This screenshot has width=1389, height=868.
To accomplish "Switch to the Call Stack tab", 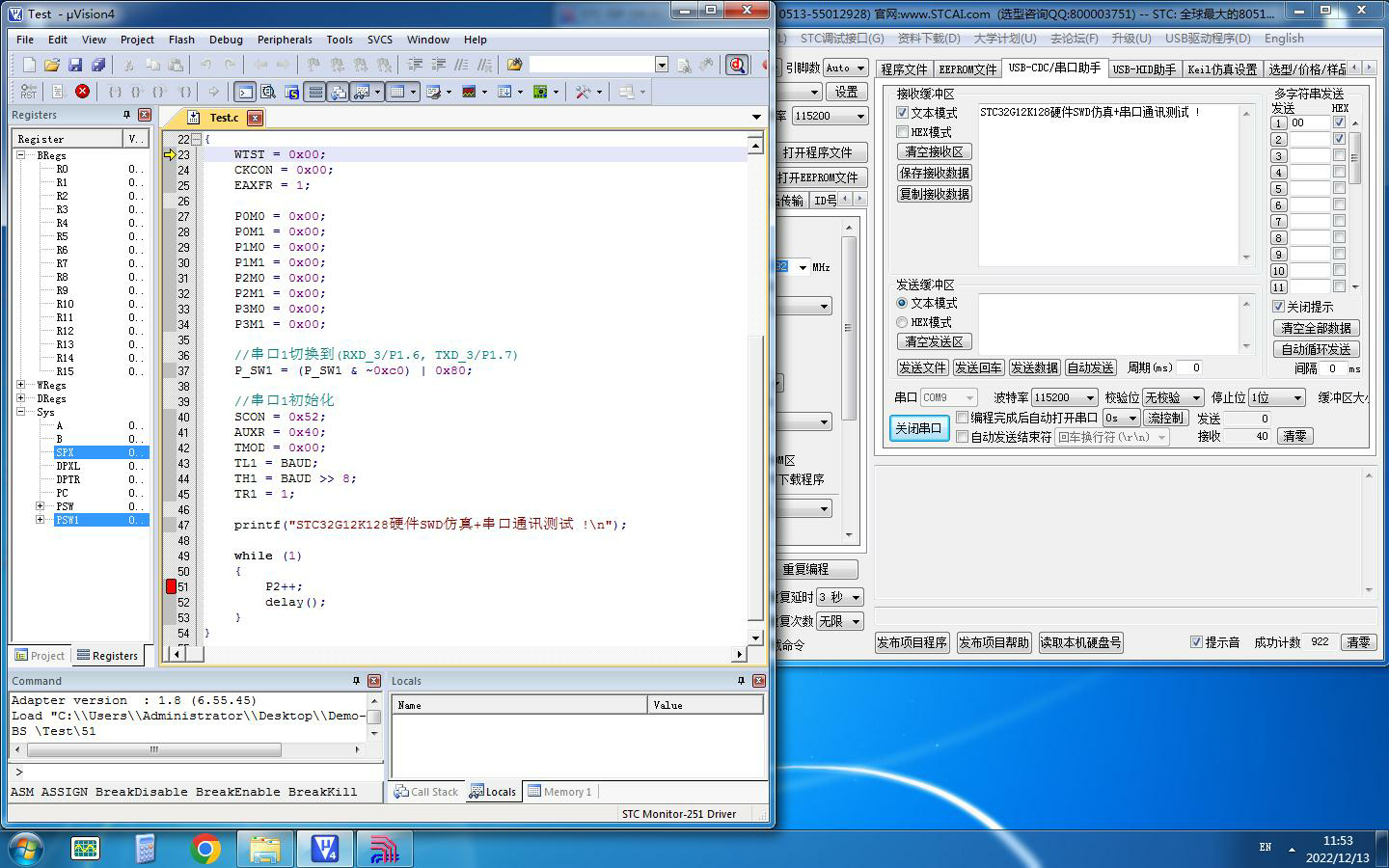I will (426, 792).
